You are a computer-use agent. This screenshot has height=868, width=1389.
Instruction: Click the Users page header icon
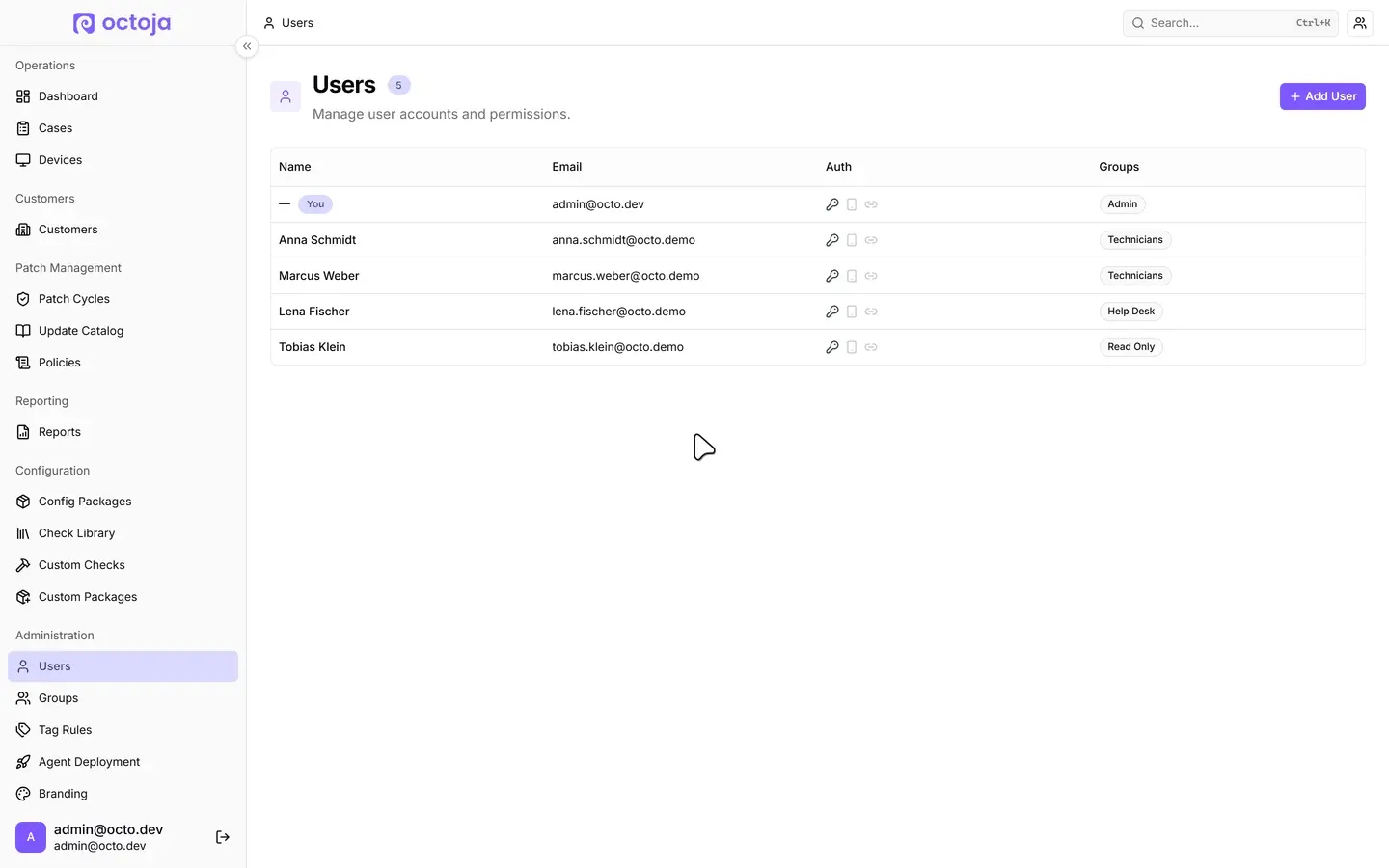pos(286,96)
